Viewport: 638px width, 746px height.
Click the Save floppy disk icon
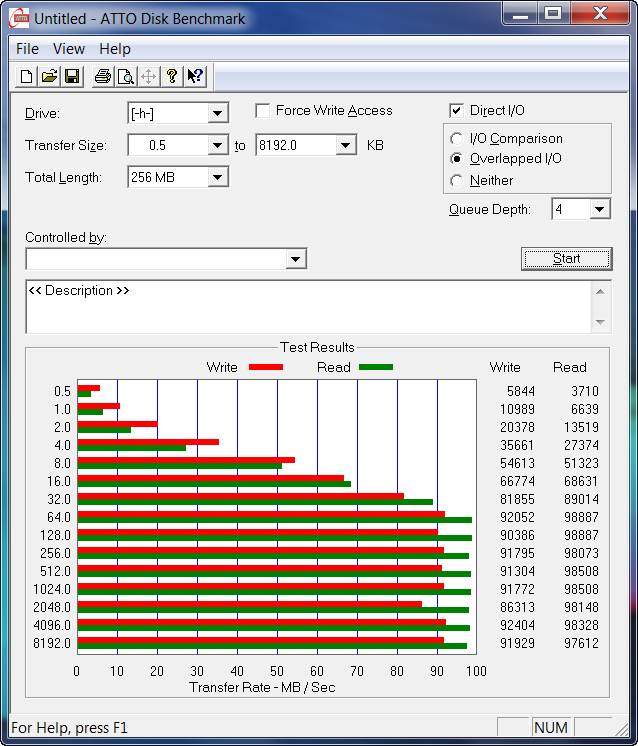click(72, 77)
